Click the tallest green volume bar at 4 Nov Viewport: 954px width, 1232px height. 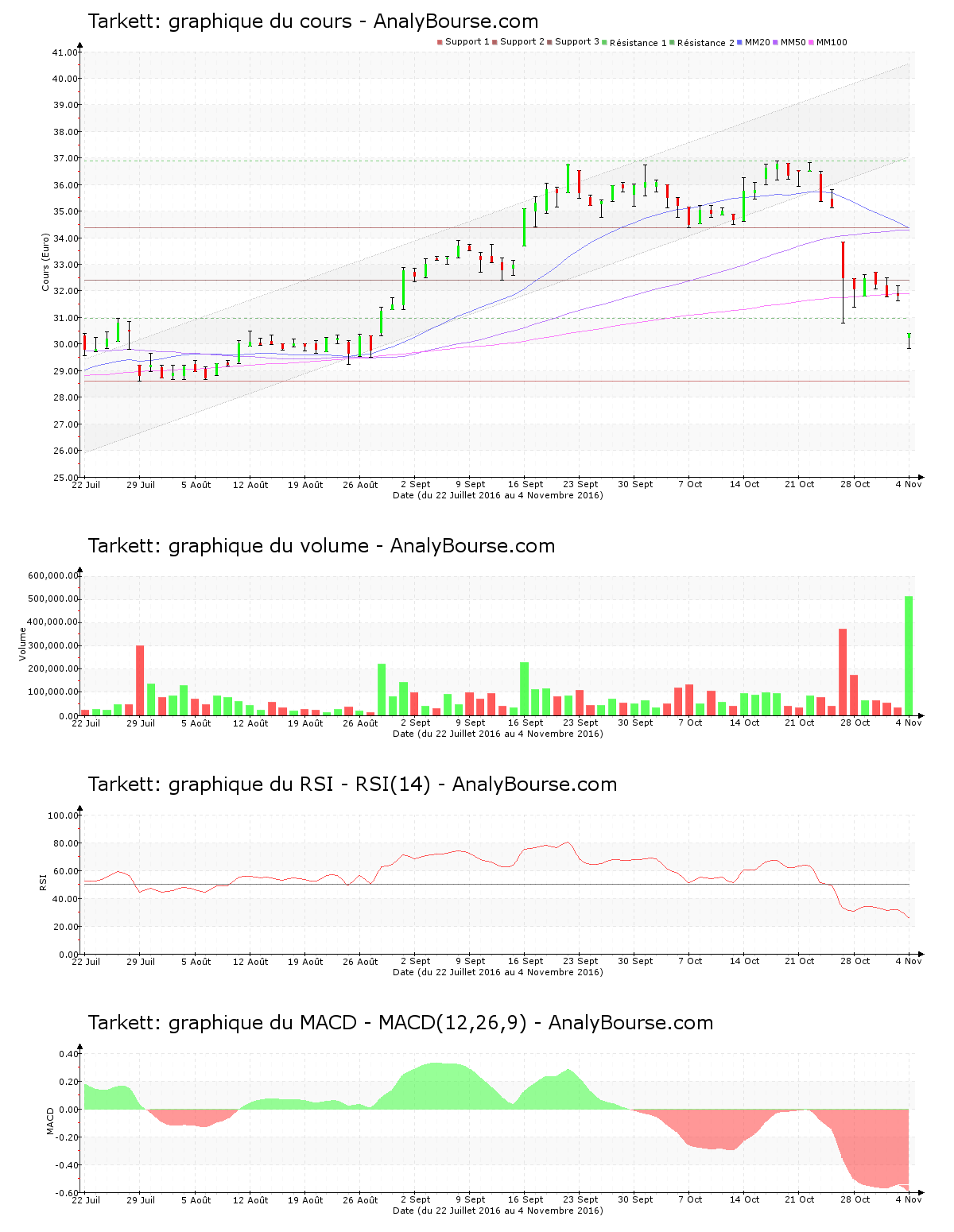pyautogui.click(x=909, y=656)
